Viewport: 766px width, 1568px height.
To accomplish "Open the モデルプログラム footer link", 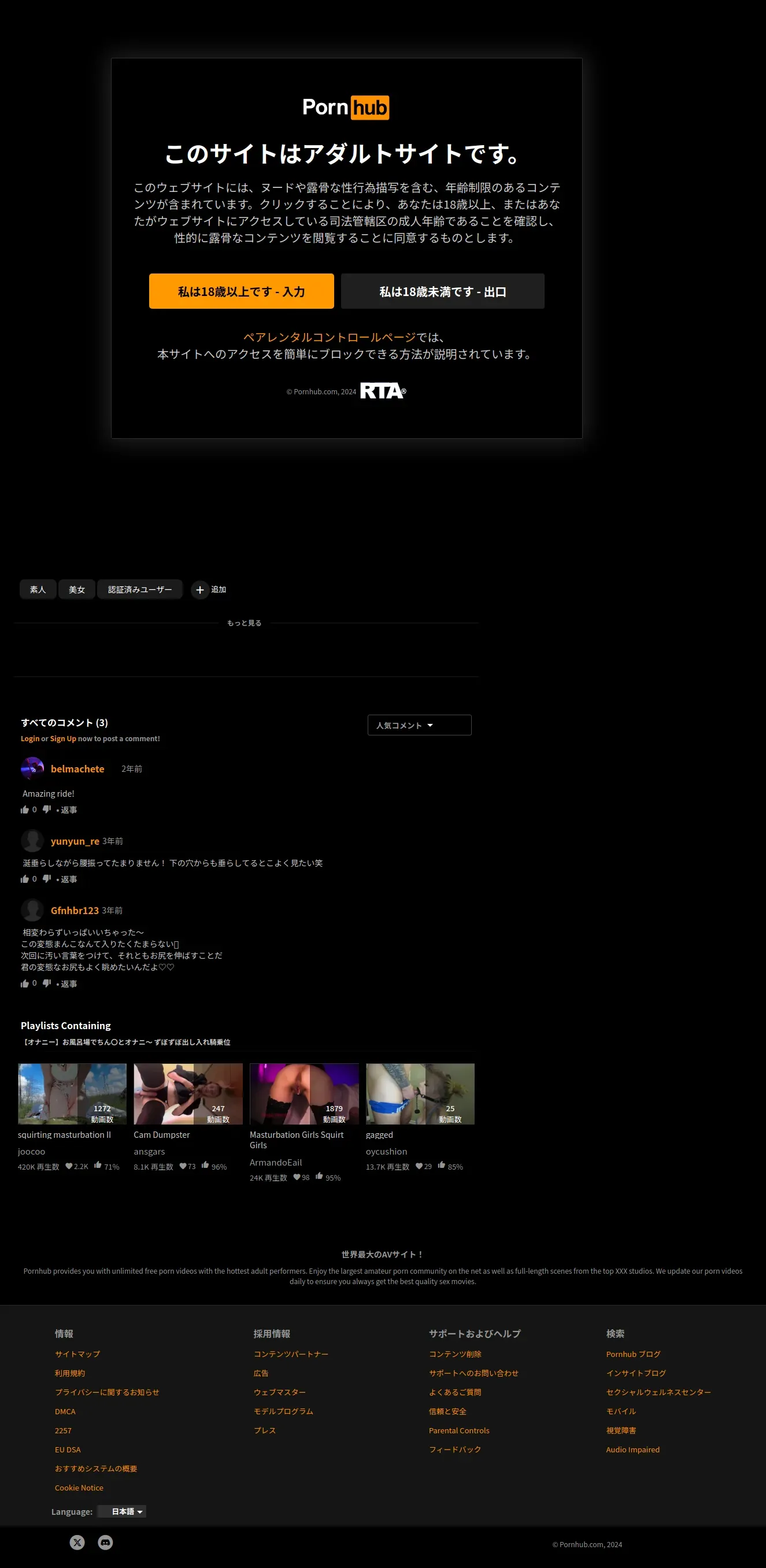I will [x=283, y=1411].
